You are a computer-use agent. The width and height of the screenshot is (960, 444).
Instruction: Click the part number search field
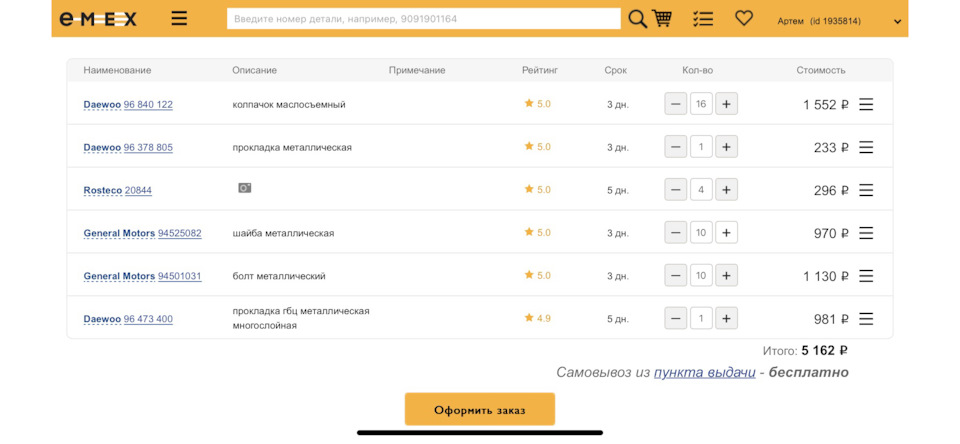pyautogui.click(x=424, y=19)
